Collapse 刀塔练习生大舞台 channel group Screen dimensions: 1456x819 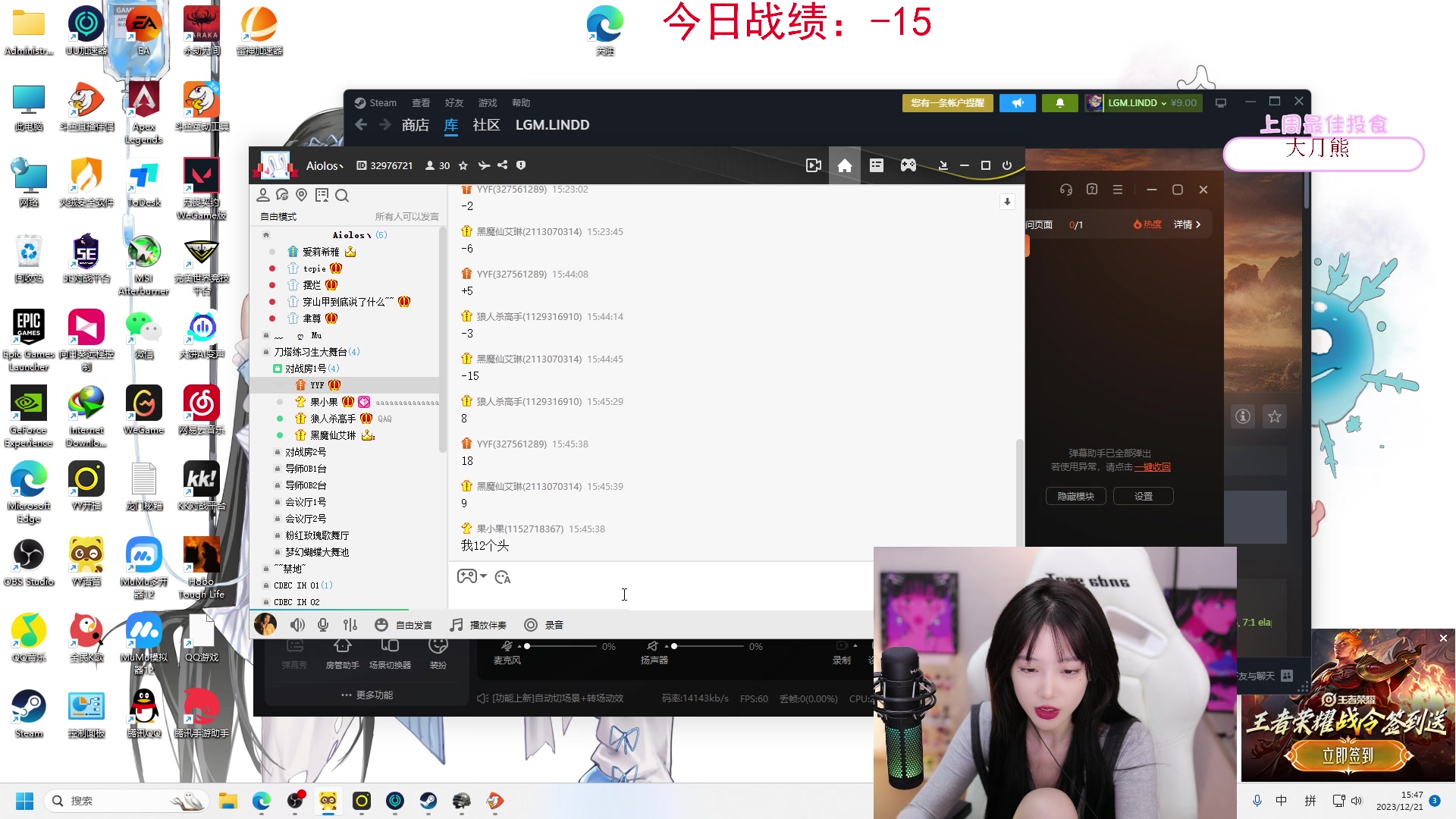pos(266,352)
